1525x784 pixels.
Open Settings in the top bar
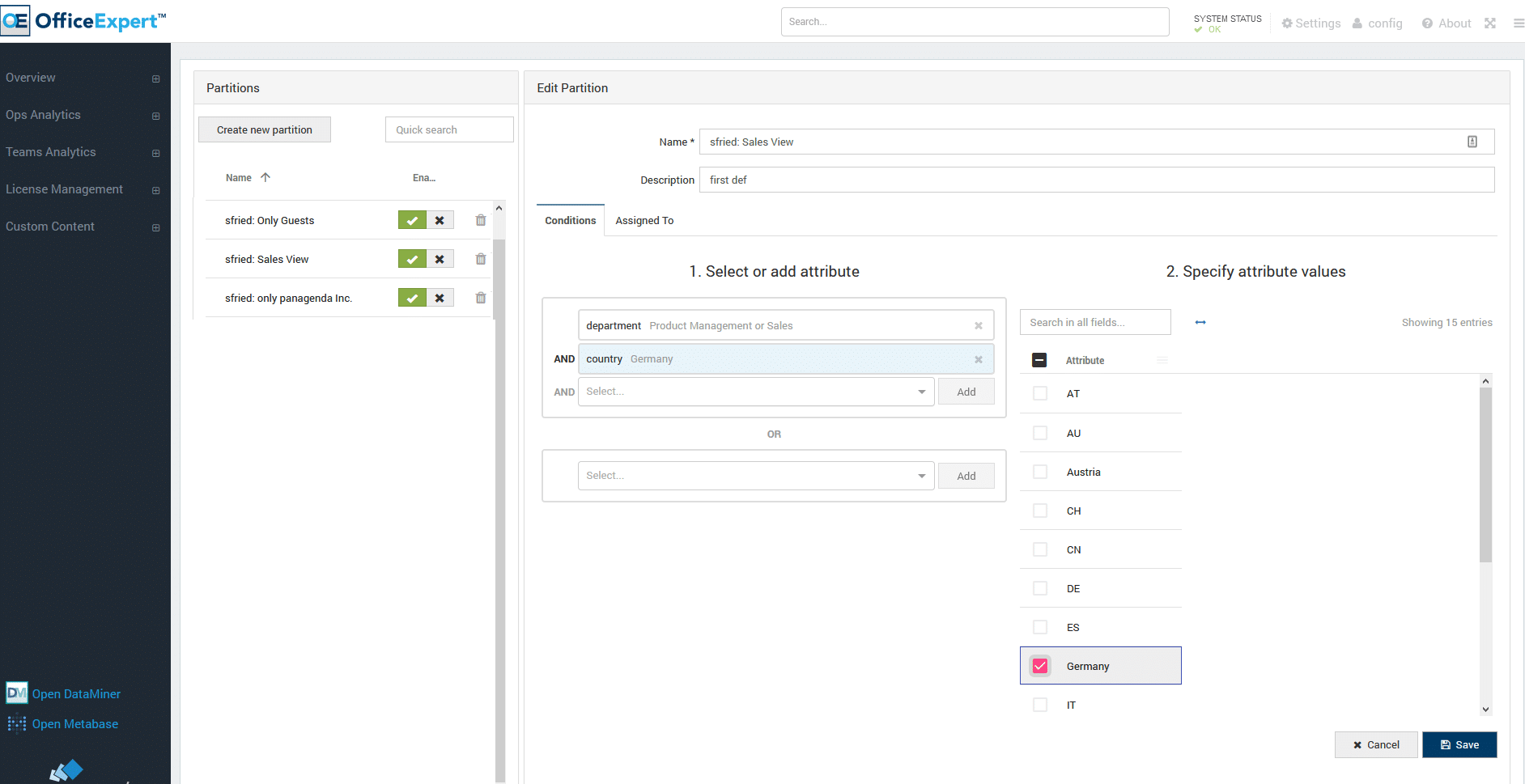1310,23
